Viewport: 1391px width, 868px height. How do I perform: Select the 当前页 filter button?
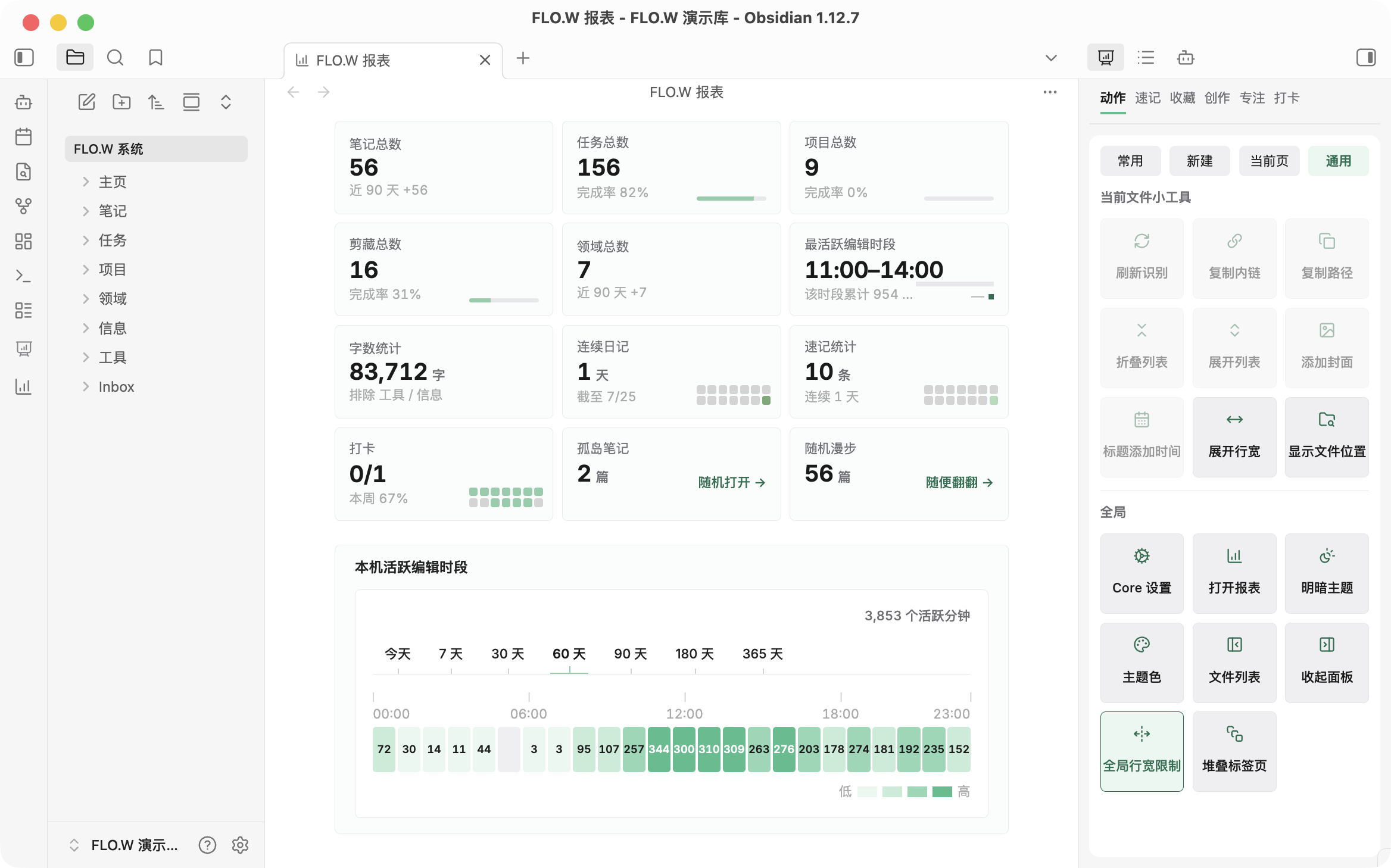(x=1269, y=161)
